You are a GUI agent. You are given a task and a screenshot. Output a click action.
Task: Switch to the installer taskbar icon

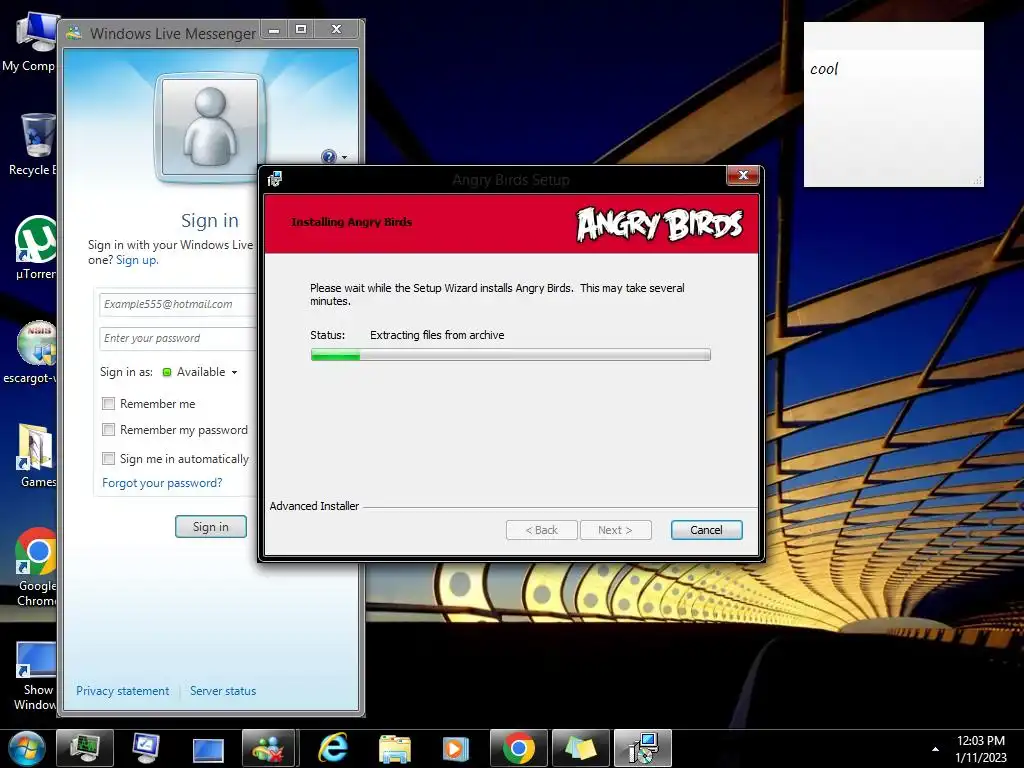[643, 748]
